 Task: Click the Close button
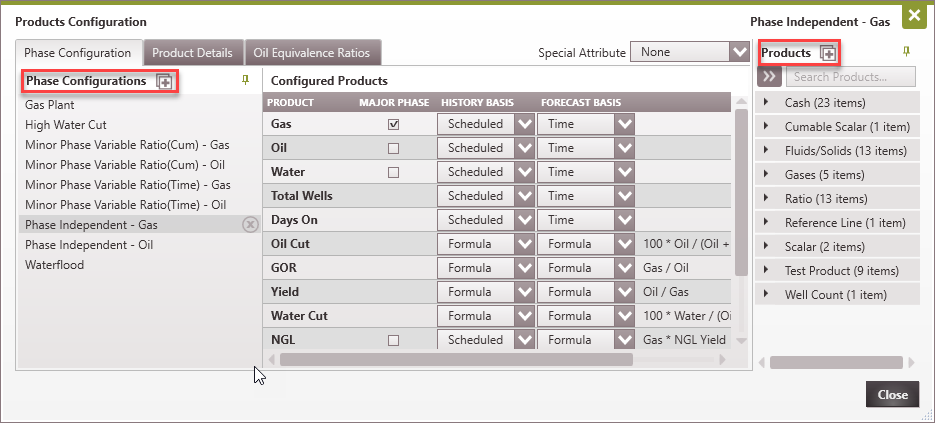point(892,394)
